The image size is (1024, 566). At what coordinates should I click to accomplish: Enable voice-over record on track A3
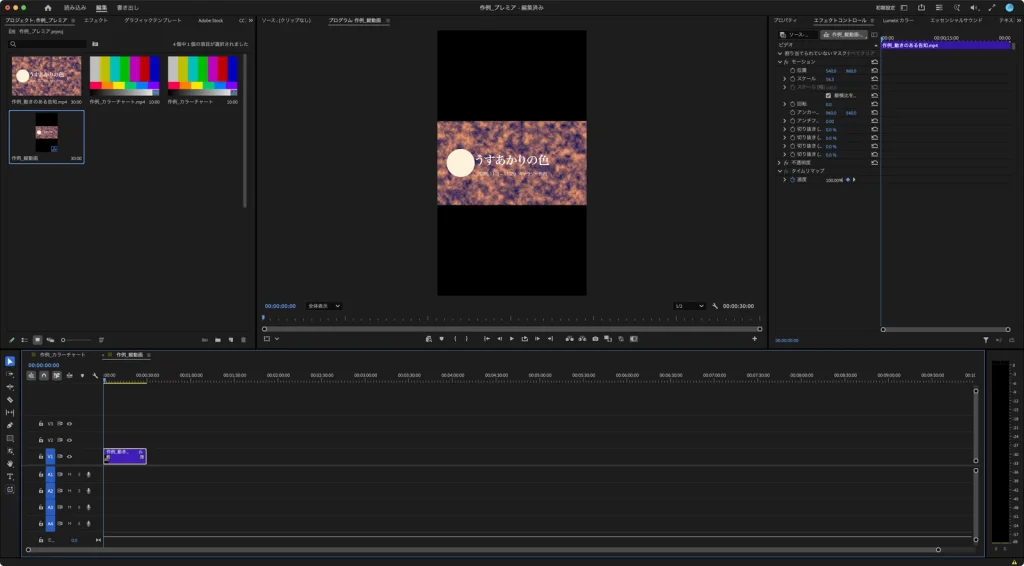88,507
